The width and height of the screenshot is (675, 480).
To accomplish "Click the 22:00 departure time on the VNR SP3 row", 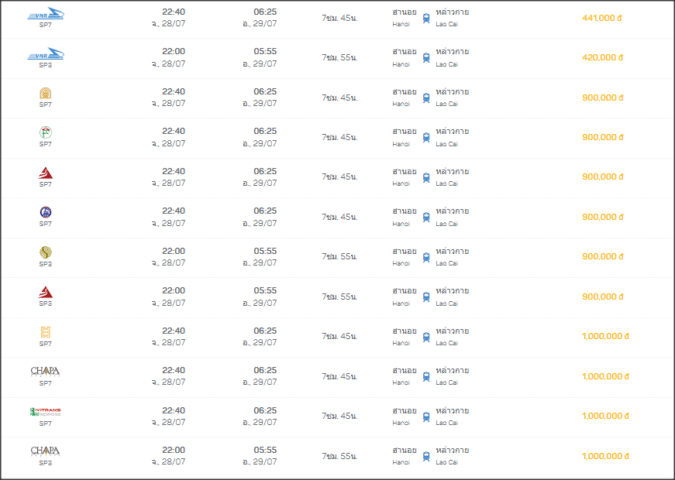I will click(x=173, y=52).
